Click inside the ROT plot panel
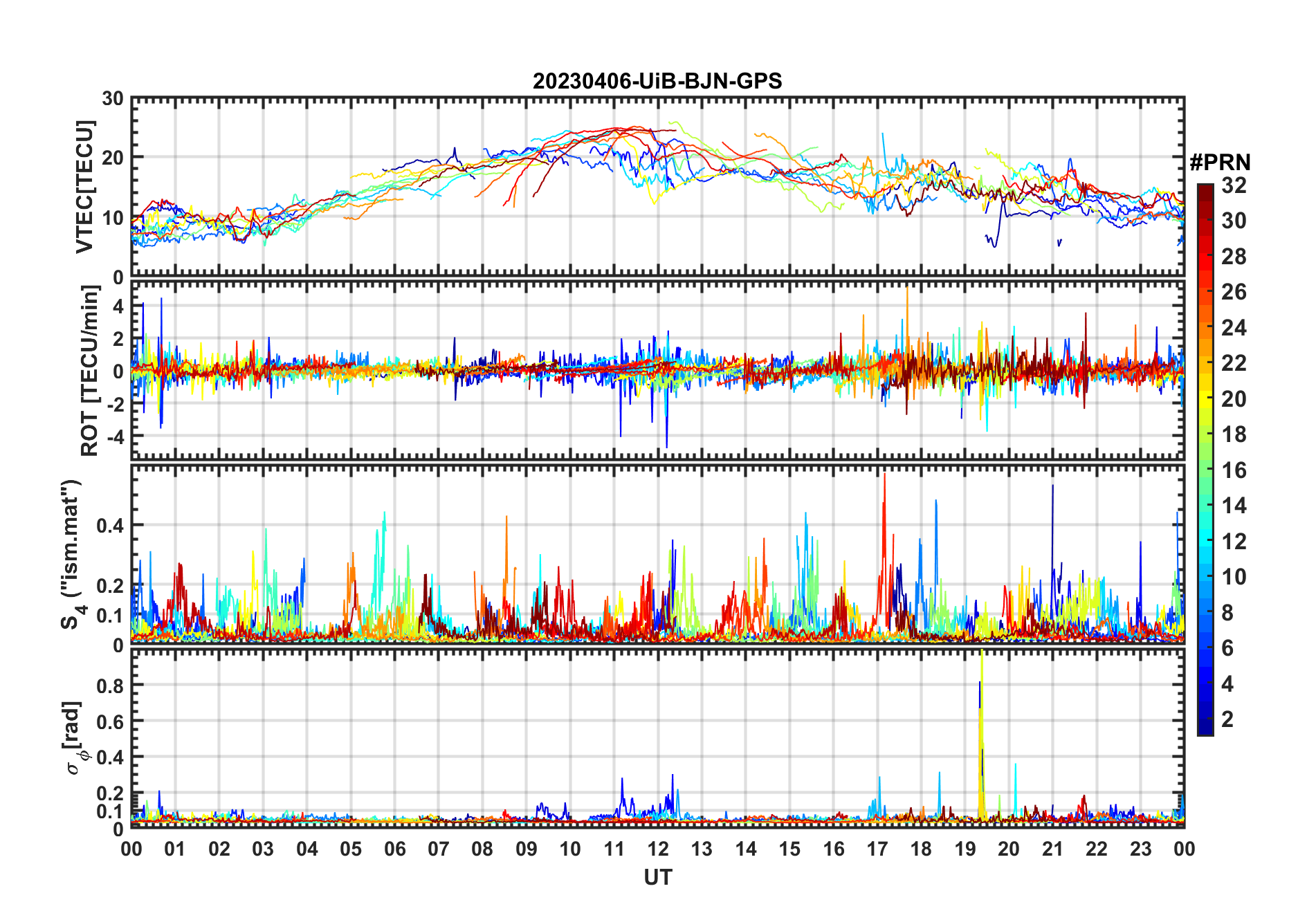 tap(657, 370)
